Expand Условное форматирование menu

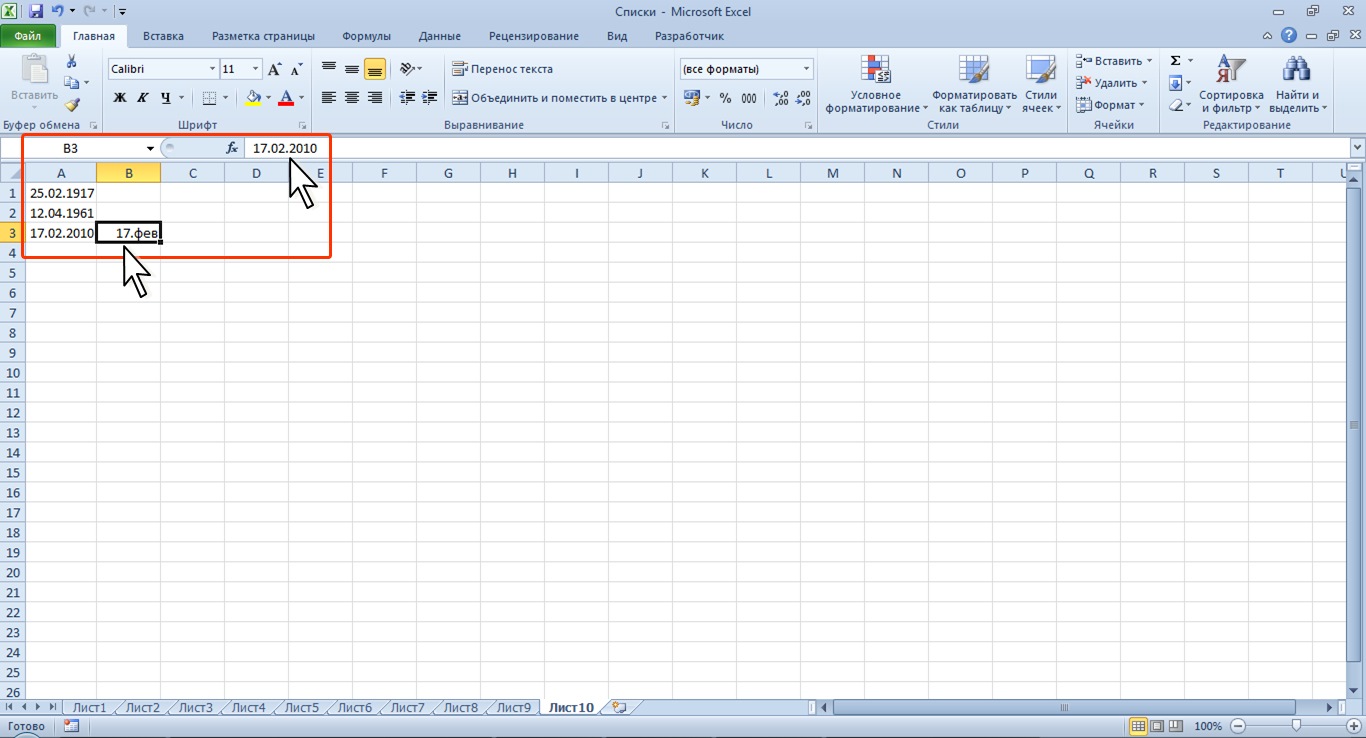[876, 83]
